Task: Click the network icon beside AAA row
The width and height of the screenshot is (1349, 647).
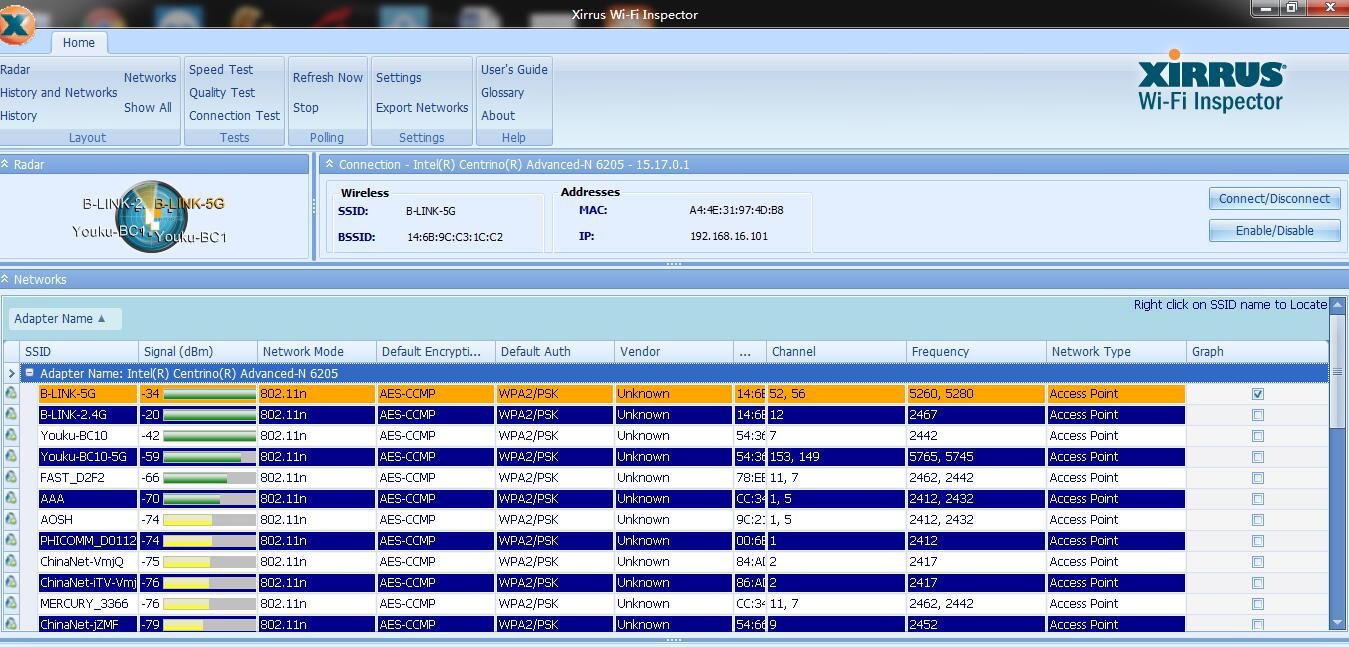Action: pos(11,499)
